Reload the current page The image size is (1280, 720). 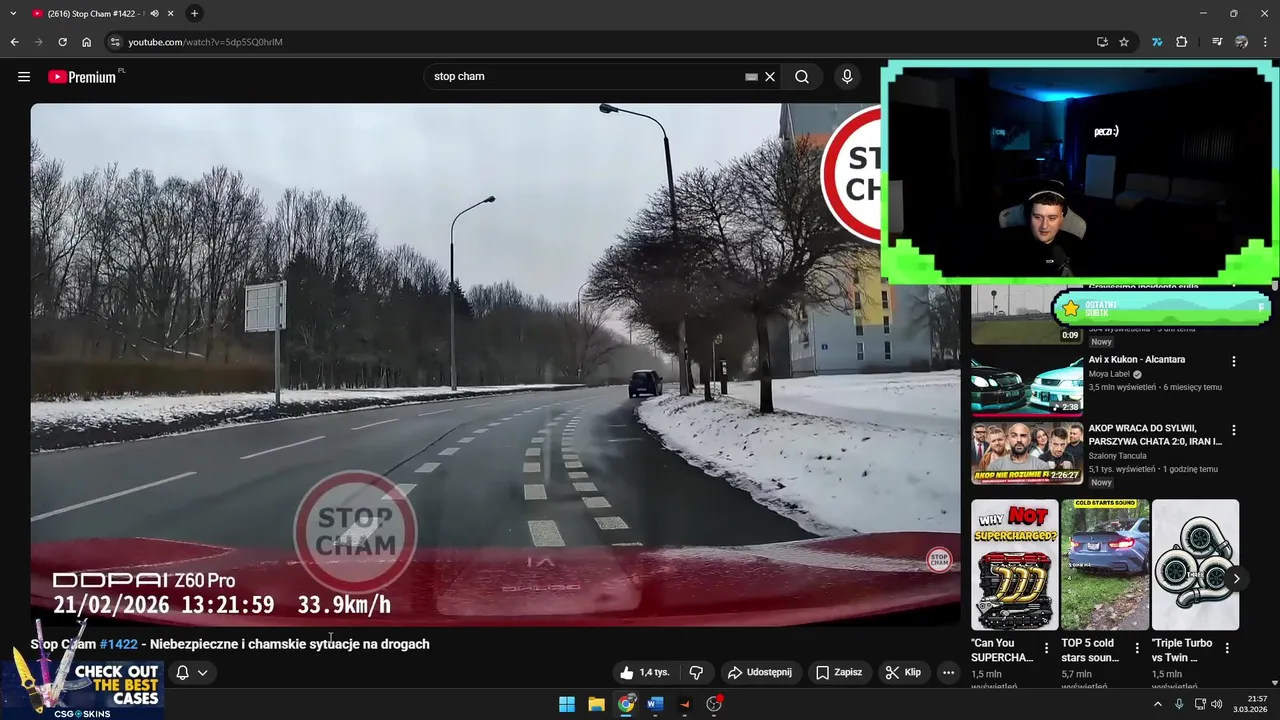(63, 42)
